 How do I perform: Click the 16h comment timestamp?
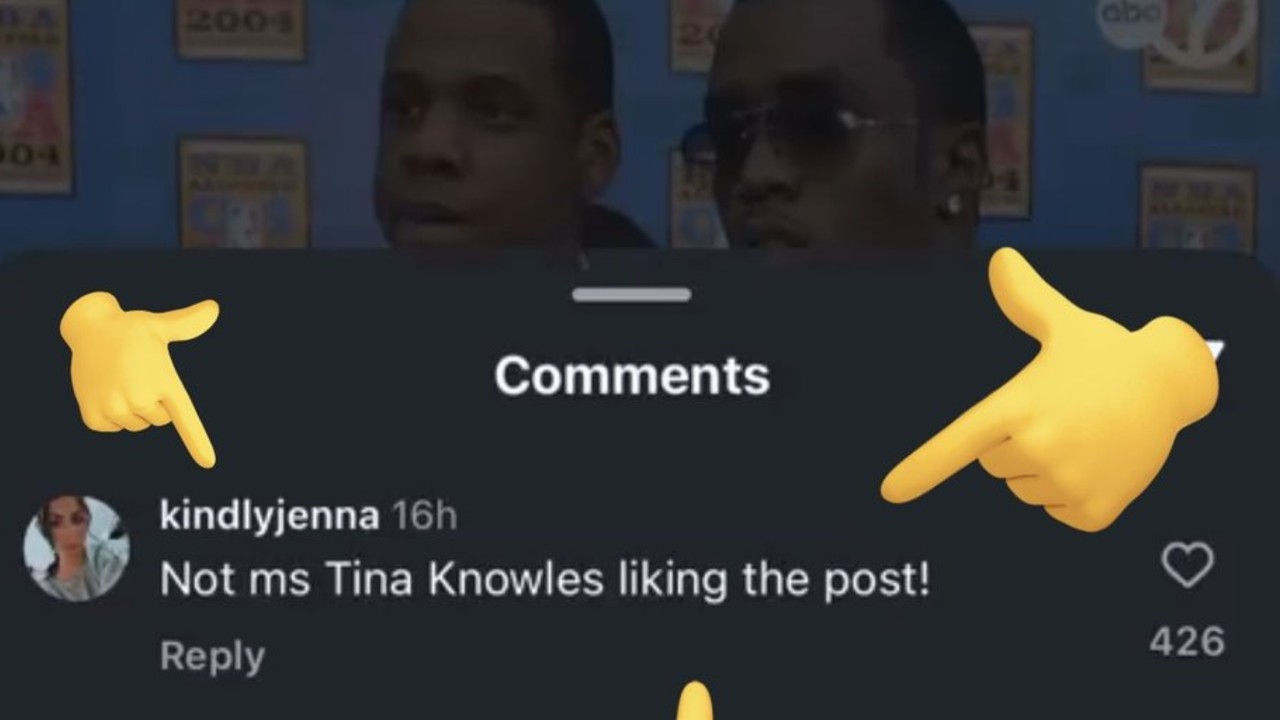coord(424,517)
